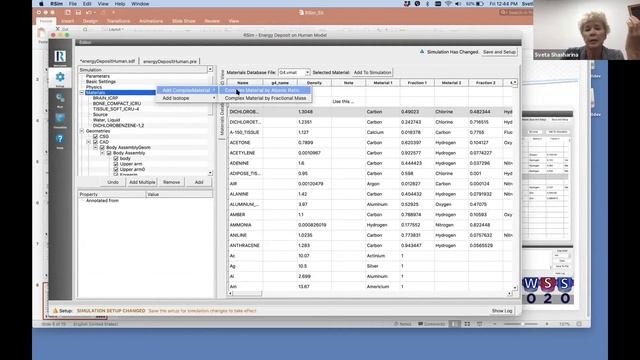Click the simulation tree scroll down arrow
Image resolution: width=640 pixels, height=360 pixels.
210,173
